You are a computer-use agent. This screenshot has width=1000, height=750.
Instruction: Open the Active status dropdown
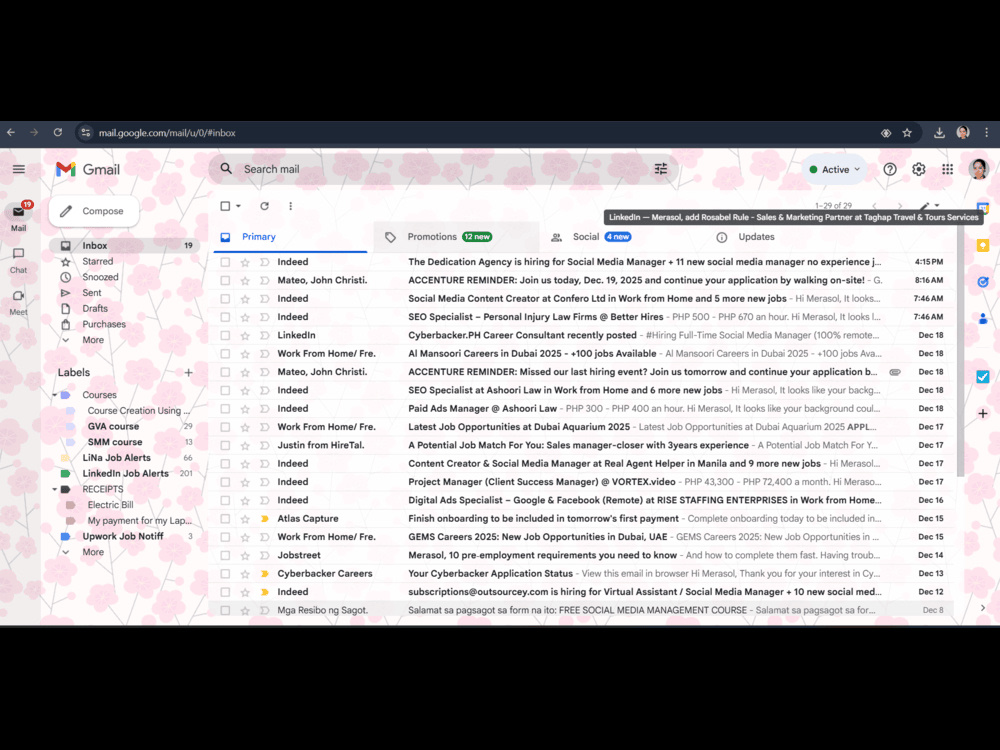tap(835, 169)
